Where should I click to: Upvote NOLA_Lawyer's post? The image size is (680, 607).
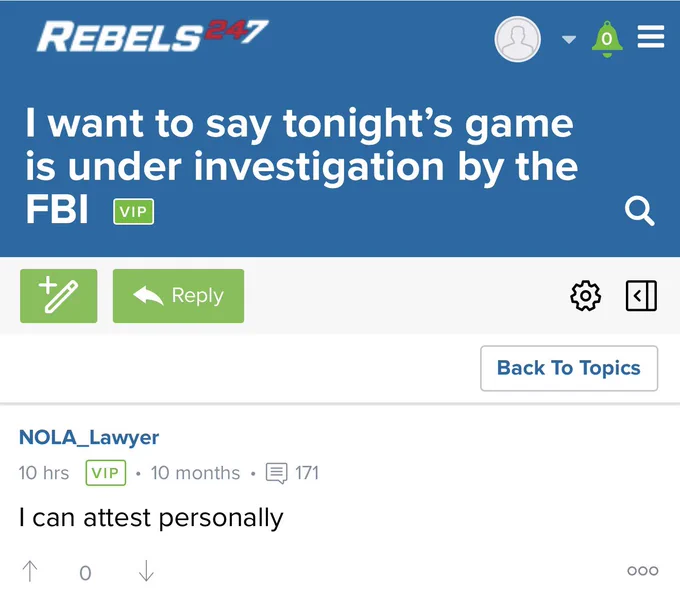pyautogui.click(x=30, y=571)
